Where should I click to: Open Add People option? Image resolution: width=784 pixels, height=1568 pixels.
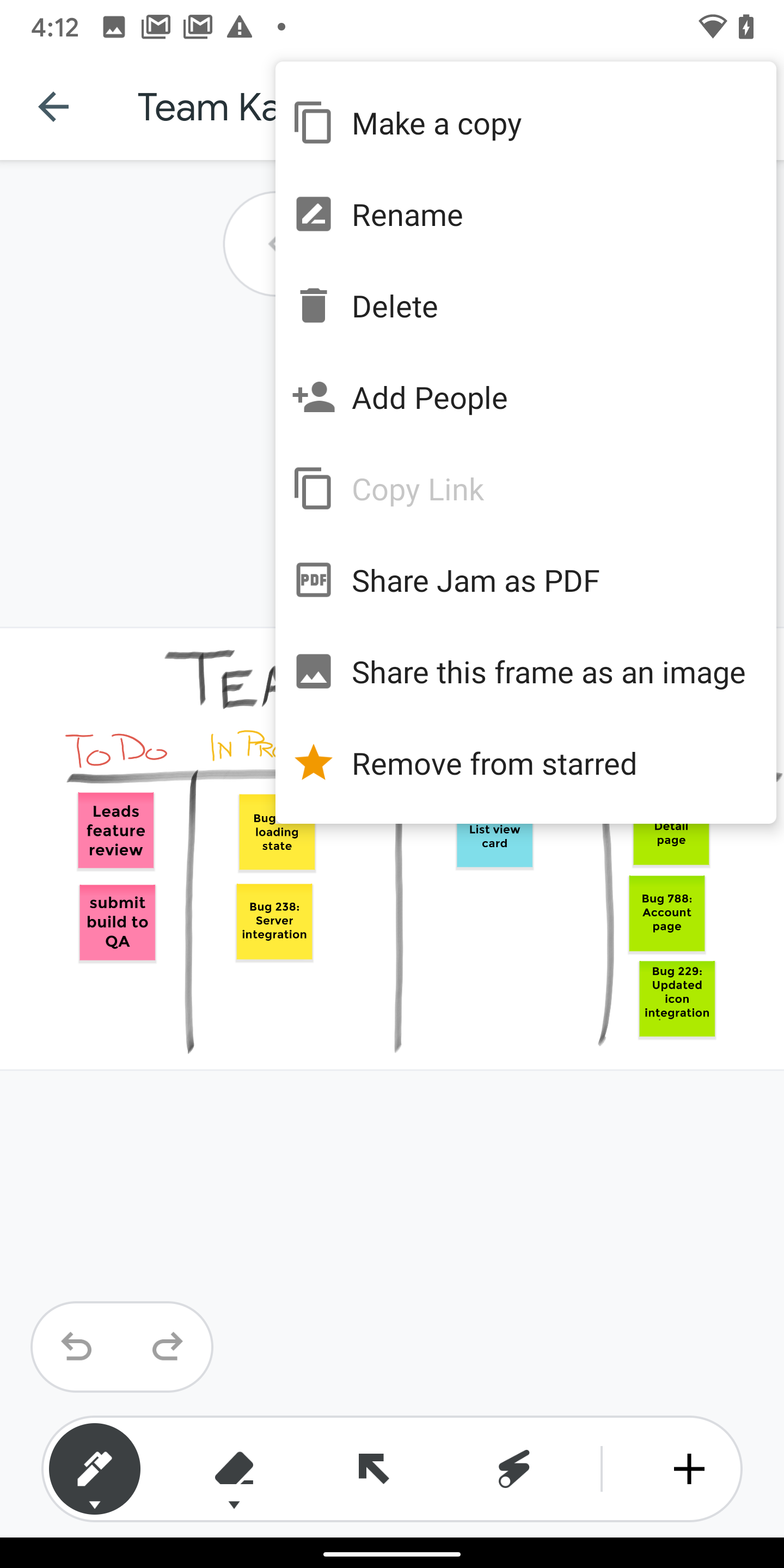click(429, 397)
